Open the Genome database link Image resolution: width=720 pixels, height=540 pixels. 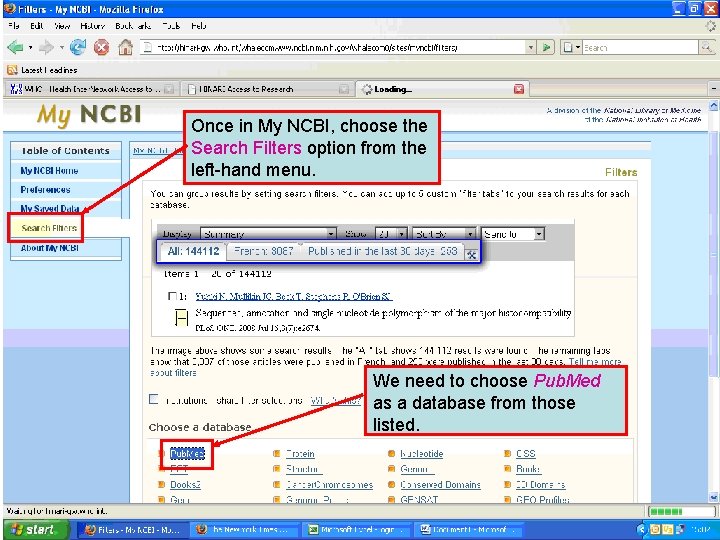tap(417, 469)
